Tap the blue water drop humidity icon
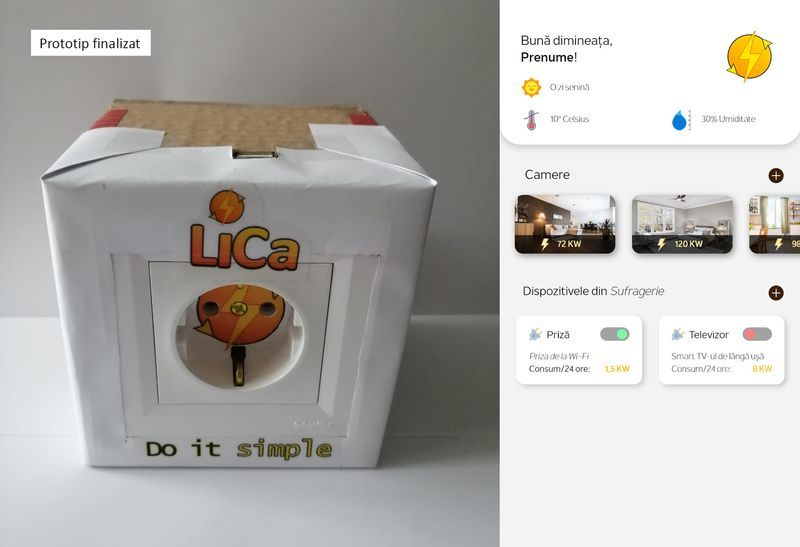This screenshot has height=547, width=800. click(x=681, y=120)
